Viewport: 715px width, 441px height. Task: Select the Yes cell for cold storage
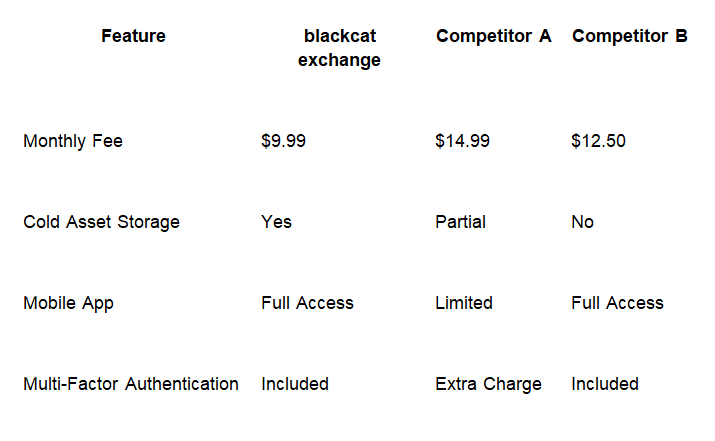coord(276,222)
